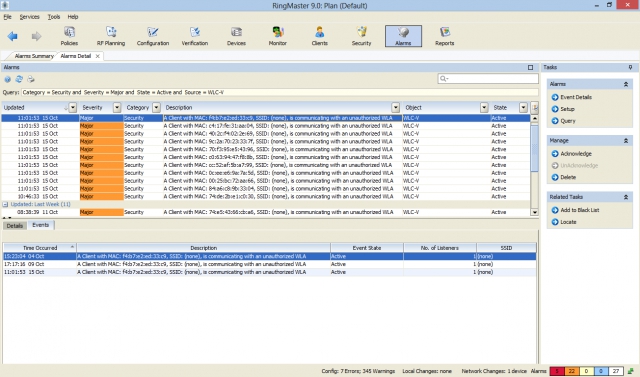Image resolution: width=640 pixels, height=377 pixels.
Task: Click the white total alarms count 27
Action: [x=616, y=371]
